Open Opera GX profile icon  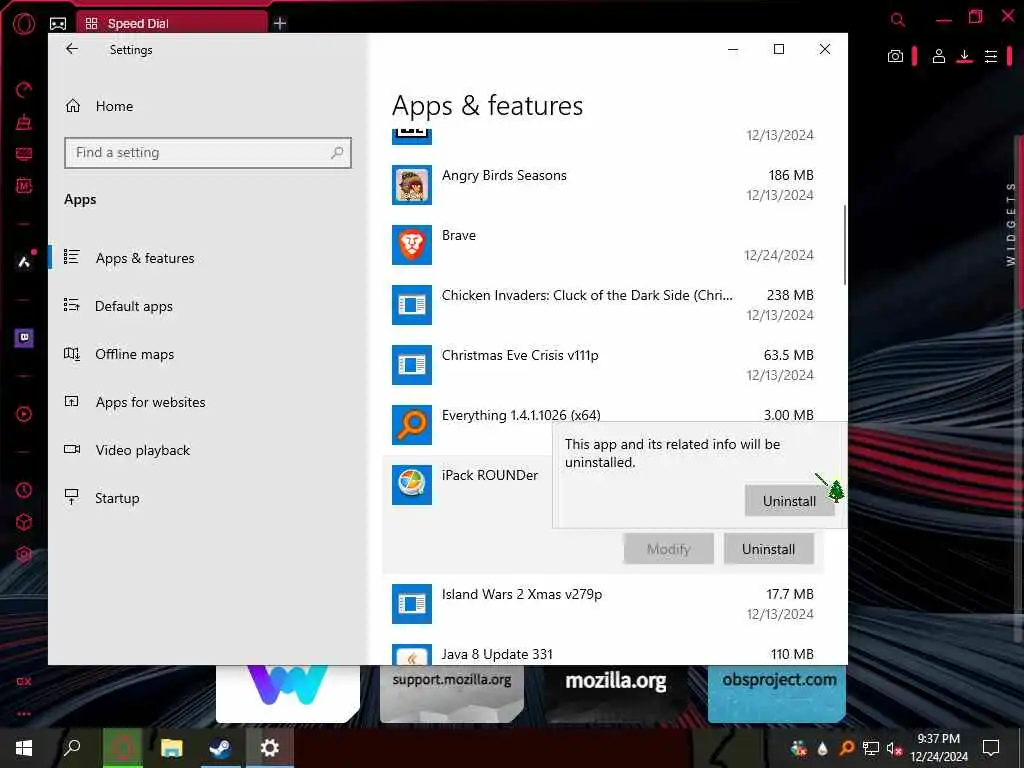pos(938,56)
